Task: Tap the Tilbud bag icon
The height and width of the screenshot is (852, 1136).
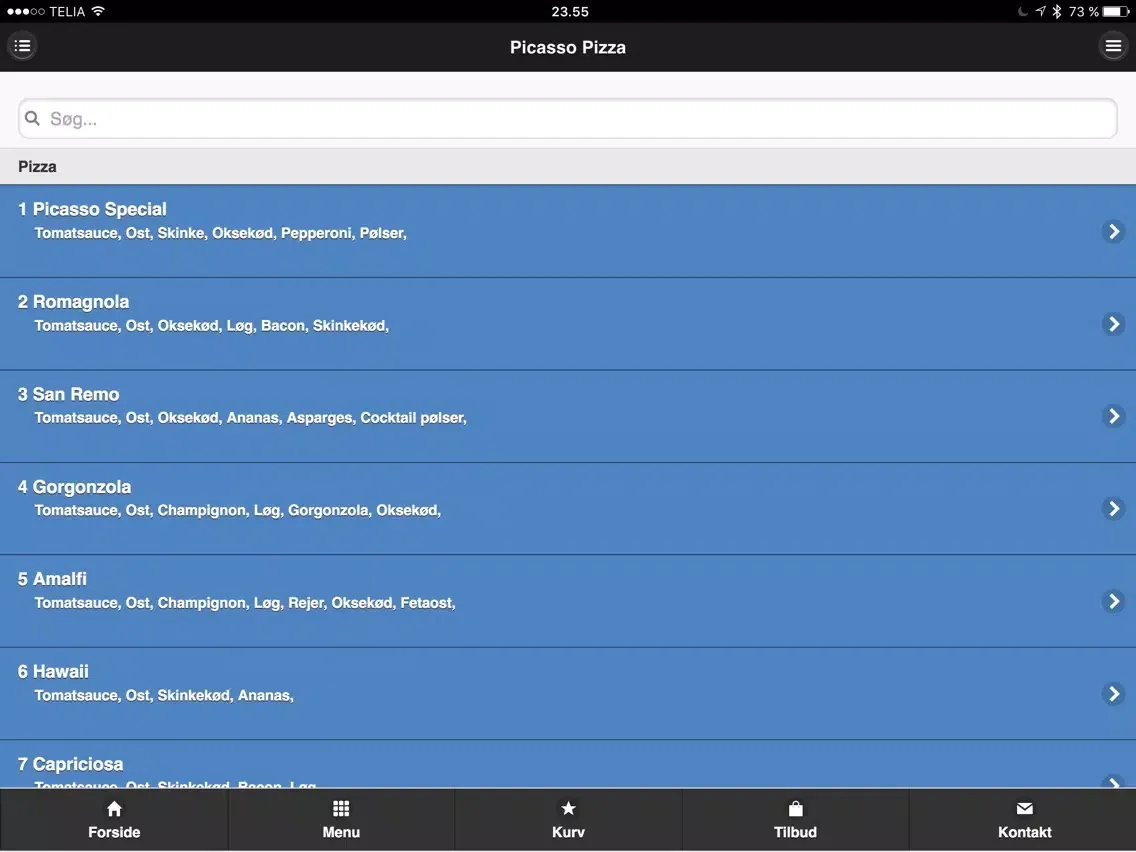Action: click(795, 809)
